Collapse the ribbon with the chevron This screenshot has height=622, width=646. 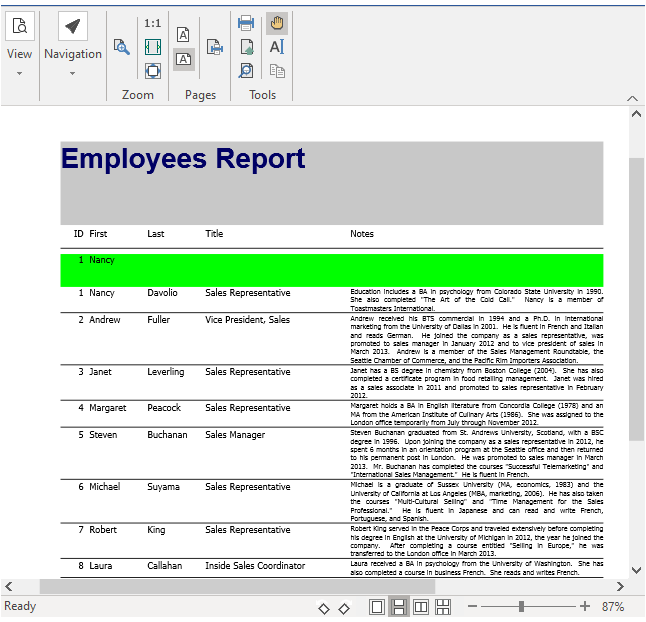[x=632, y=98]
